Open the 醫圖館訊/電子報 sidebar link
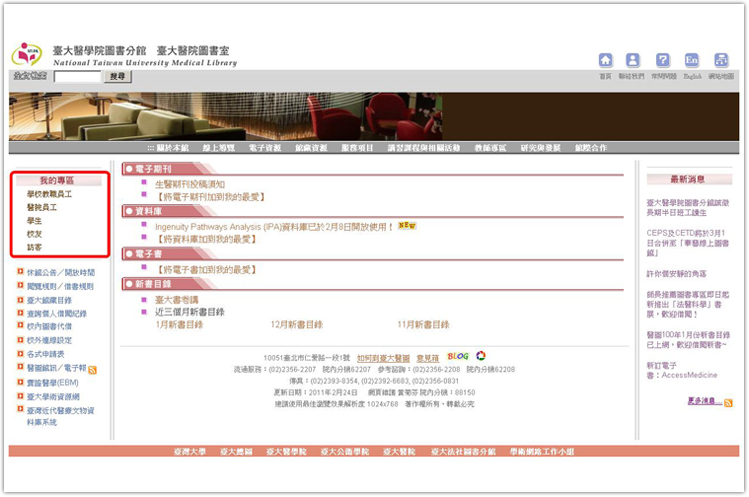This screenshot has height=497, width=749. (56, 368)
